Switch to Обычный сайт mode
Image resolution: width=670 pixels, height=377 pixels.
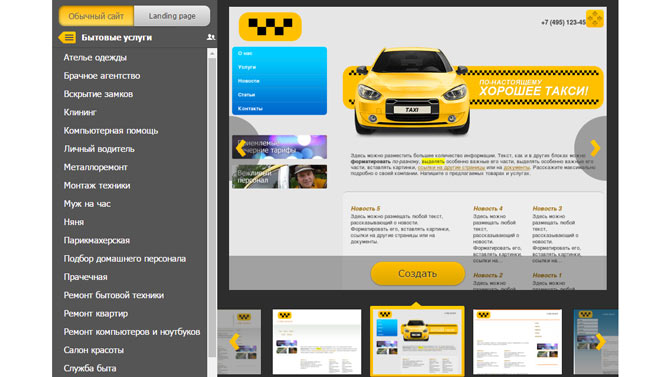click(x=96, y=16)
